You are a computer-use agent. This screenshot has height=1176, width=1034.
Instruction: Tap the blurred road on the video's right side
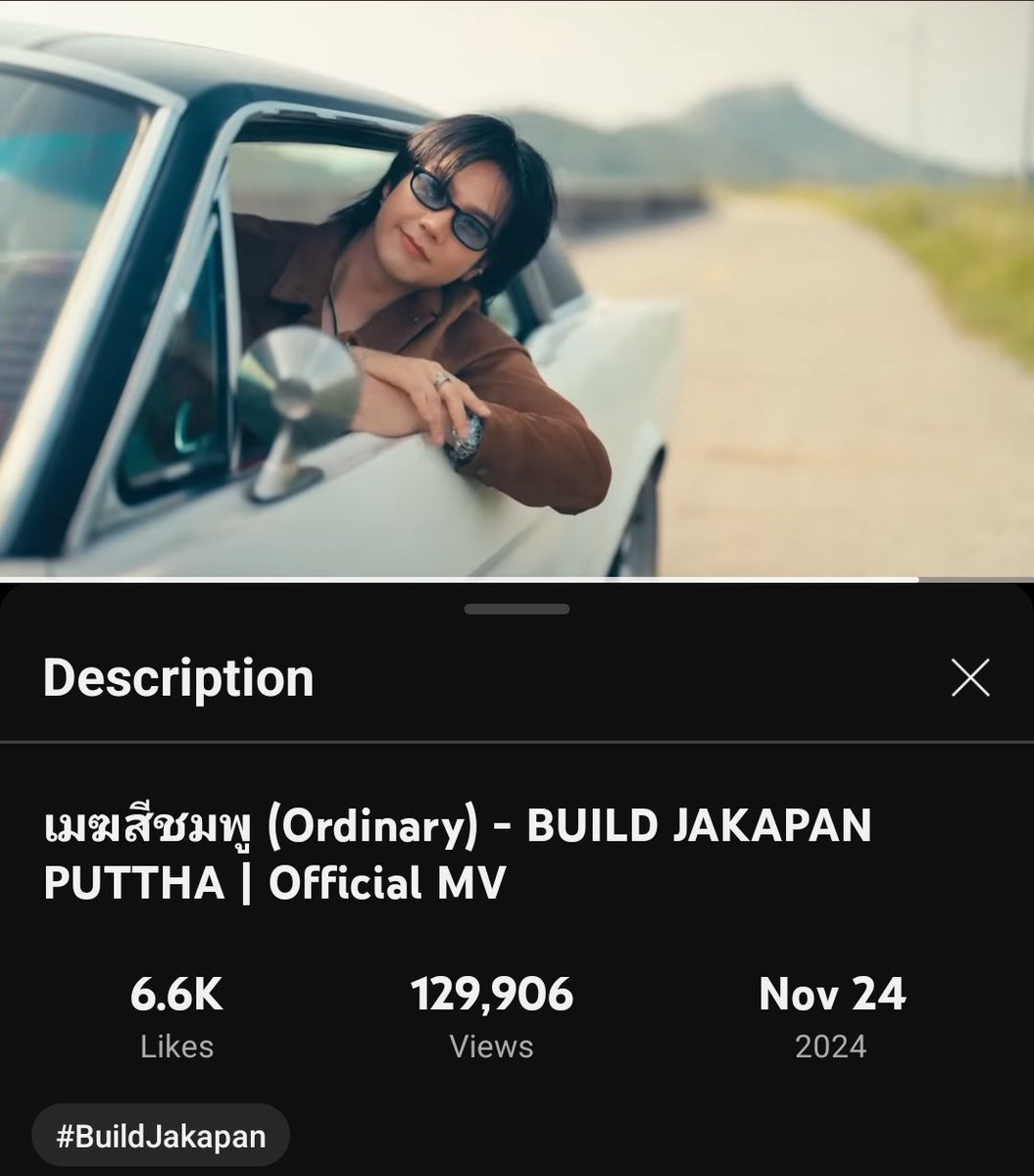[x=843, y=382]
